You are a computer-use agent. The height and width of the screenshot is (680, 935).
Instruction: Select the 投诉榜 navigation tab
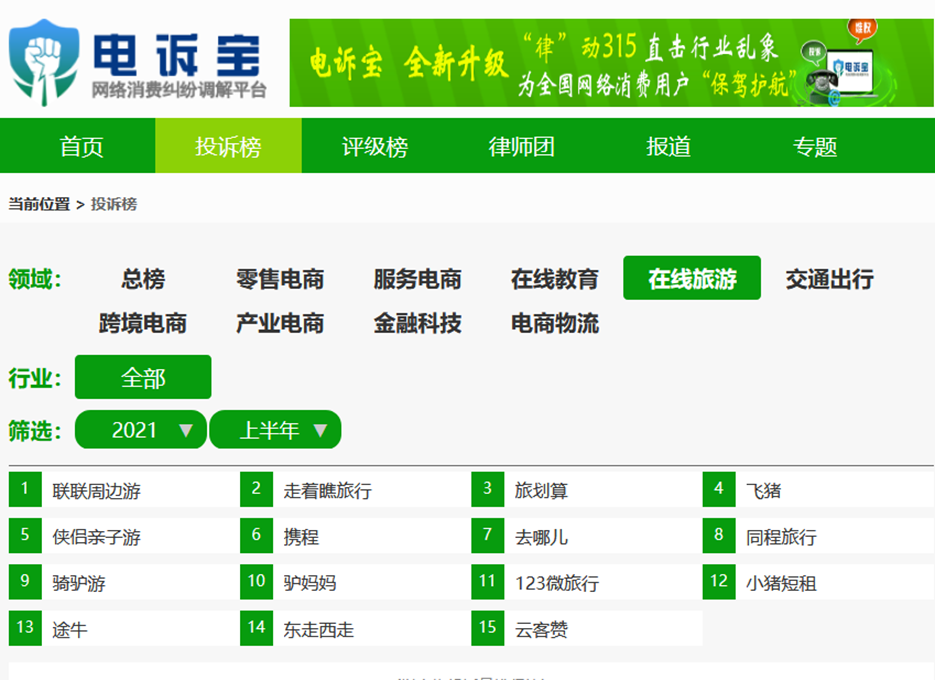coord(228,146)
